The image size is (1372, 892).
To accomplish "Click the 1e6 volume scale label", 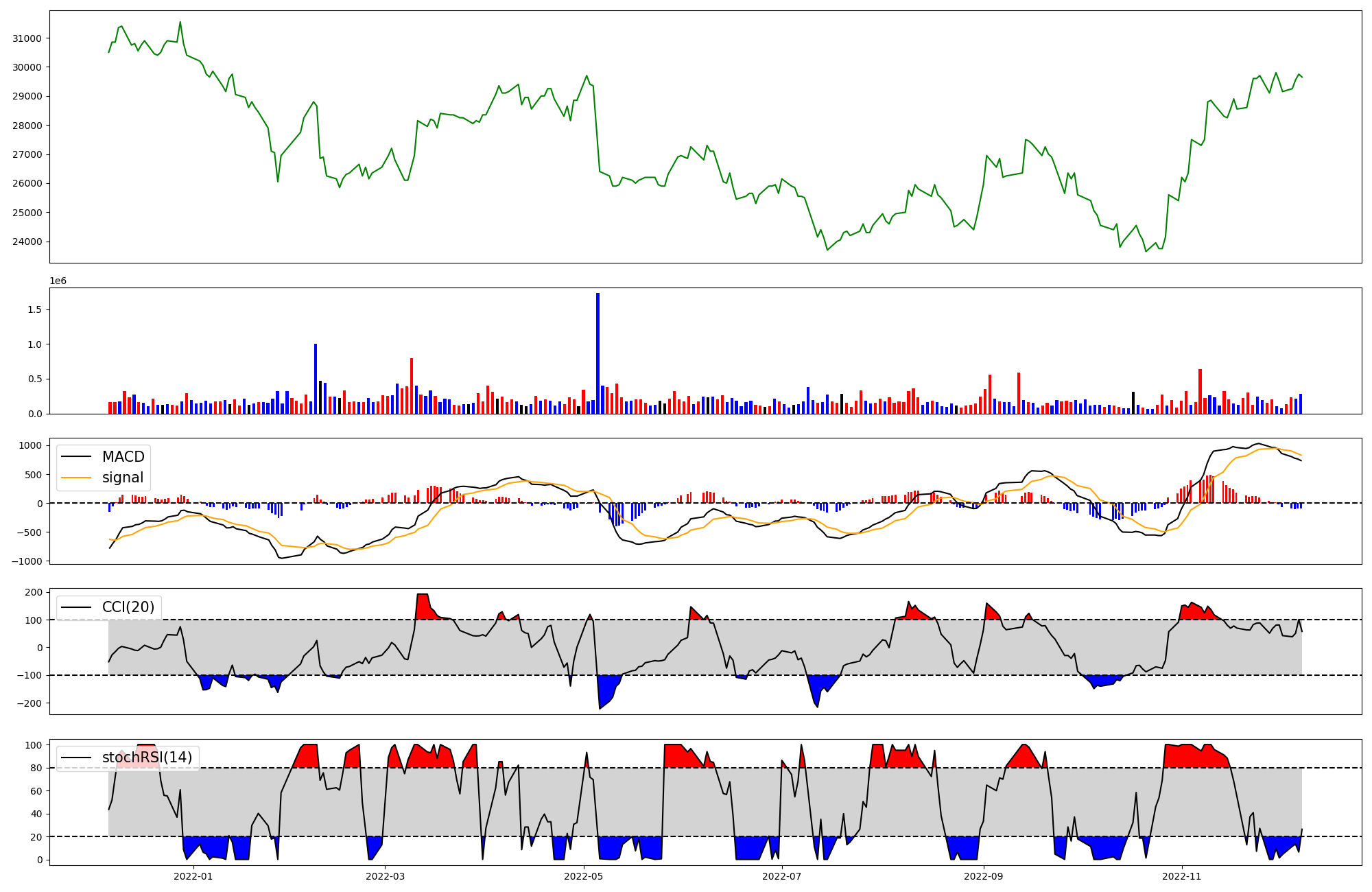I will (58, 281).
